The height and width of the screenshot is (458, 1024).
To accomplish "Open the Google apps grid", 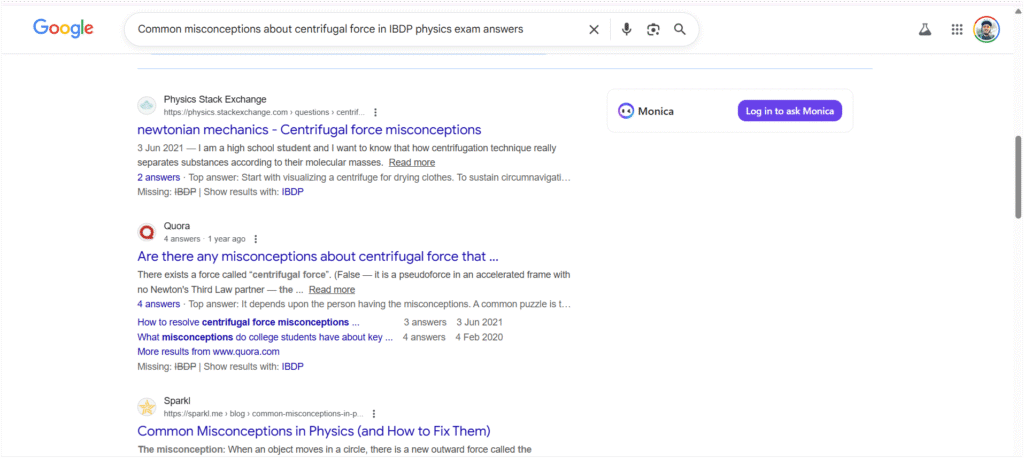I will [x=957, y=30].
